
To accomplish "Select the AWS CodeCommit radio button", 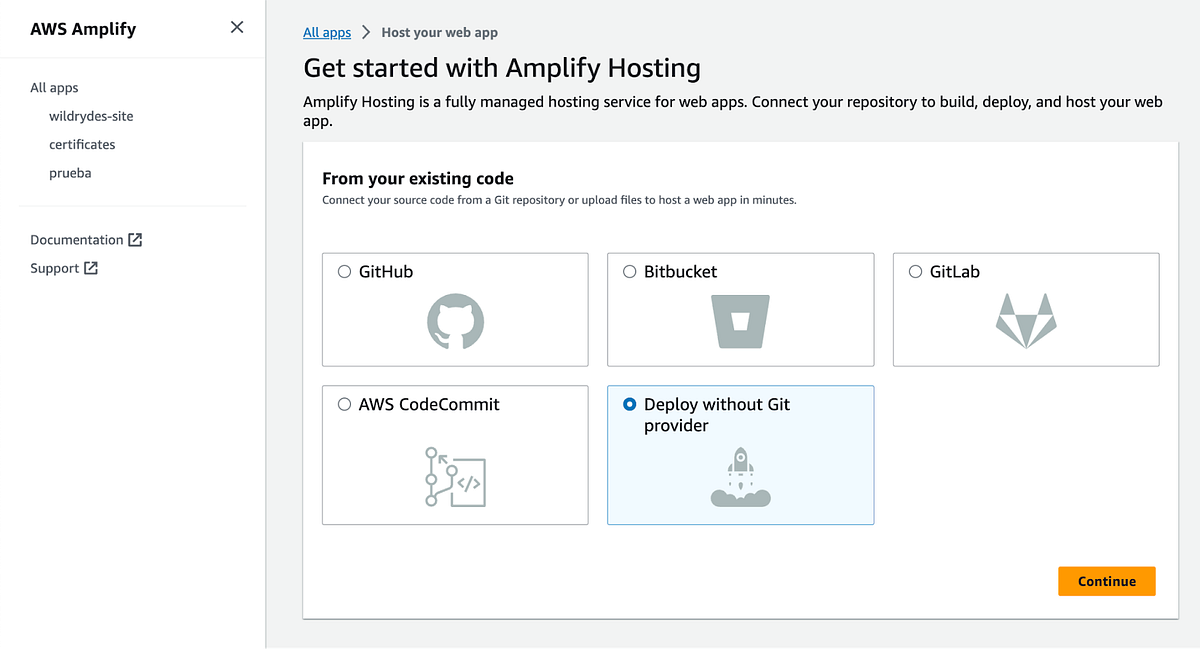I will click(x=344, y=404).
